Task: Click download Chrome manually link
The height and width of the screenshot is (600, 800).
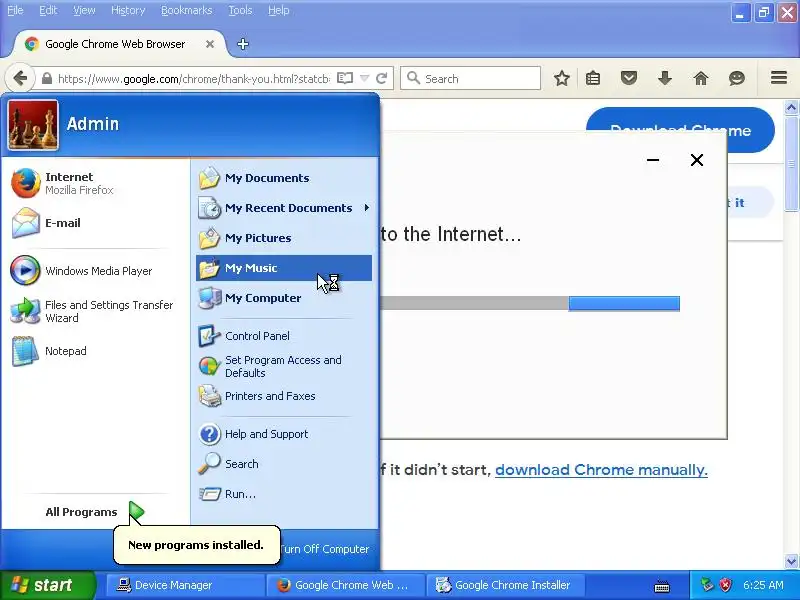Action: (601, 469)
